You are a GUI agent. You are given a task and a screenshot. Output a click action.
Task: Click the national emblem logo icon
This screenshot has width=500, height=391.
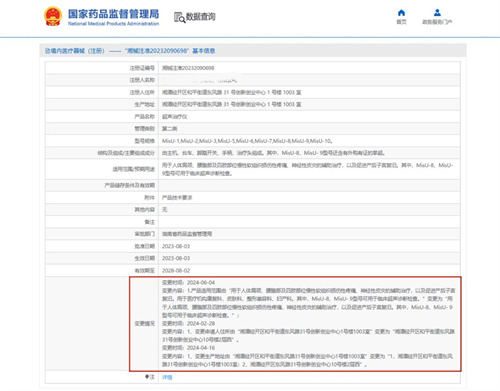pos(53,16)
